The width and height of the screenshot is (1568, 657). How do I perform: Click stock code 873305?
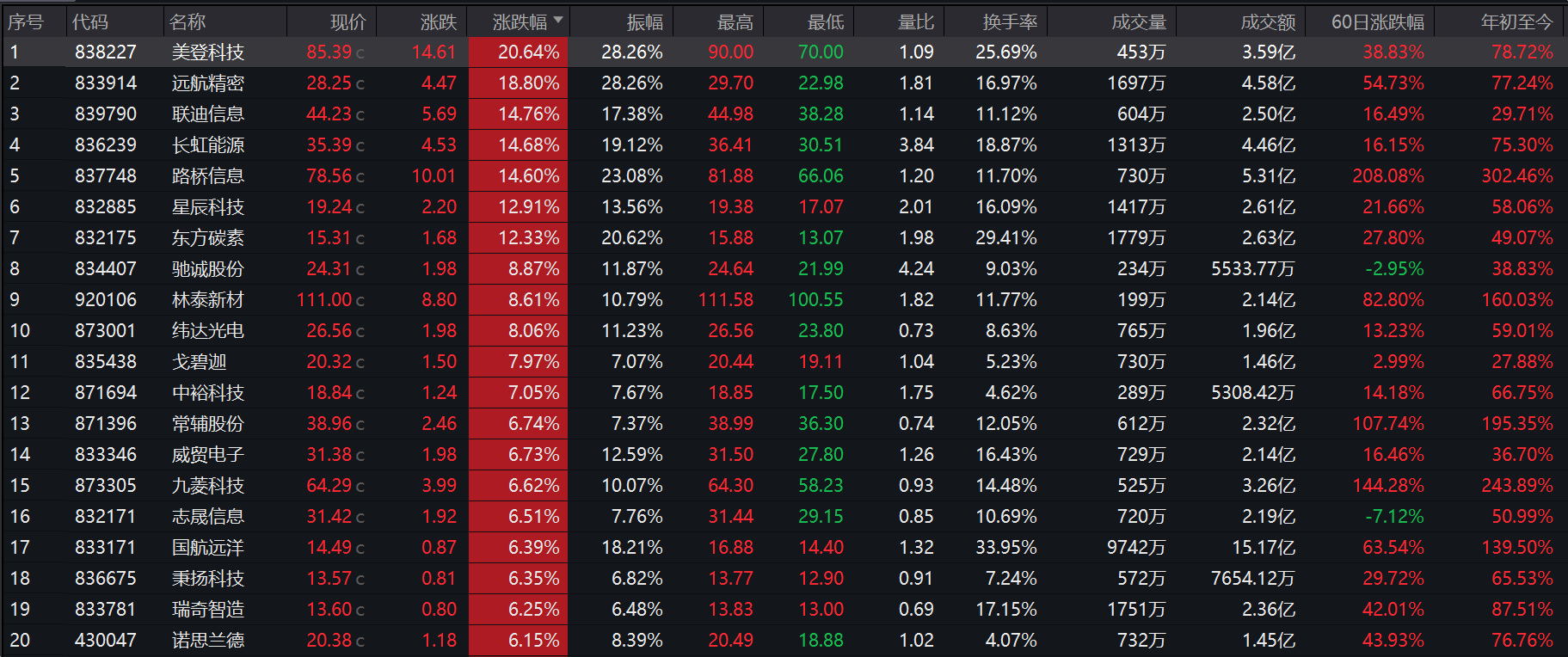106,486
